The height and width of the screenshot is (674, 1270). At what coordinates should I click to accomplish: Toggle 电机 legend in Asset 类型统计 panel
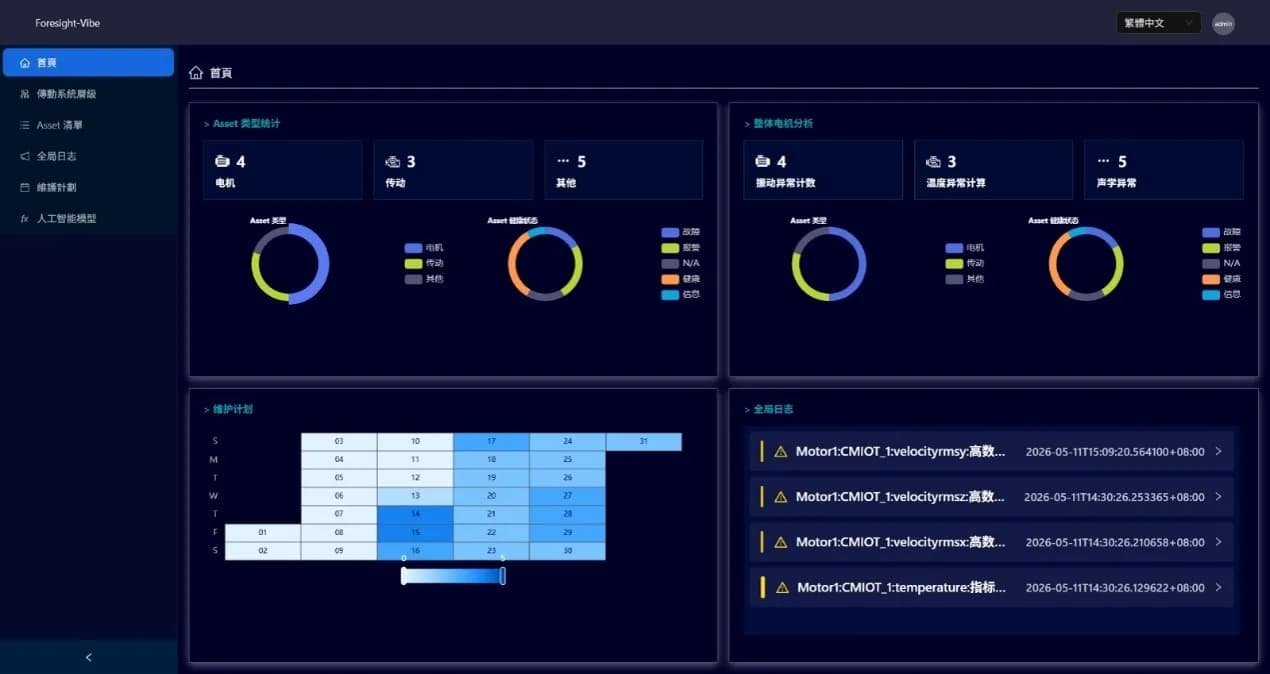424,248
